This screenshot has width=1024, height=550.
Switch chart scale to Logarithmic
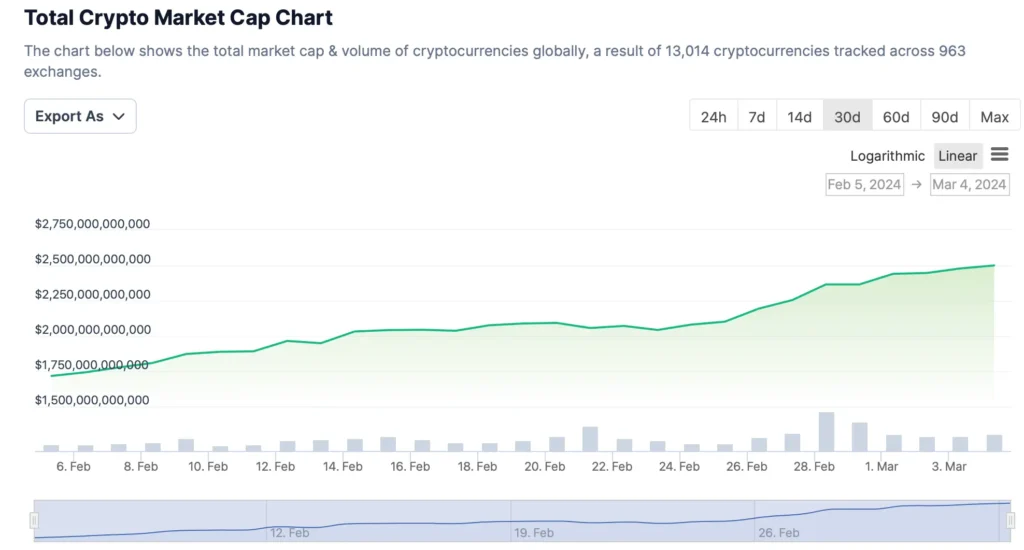point(887,156)
